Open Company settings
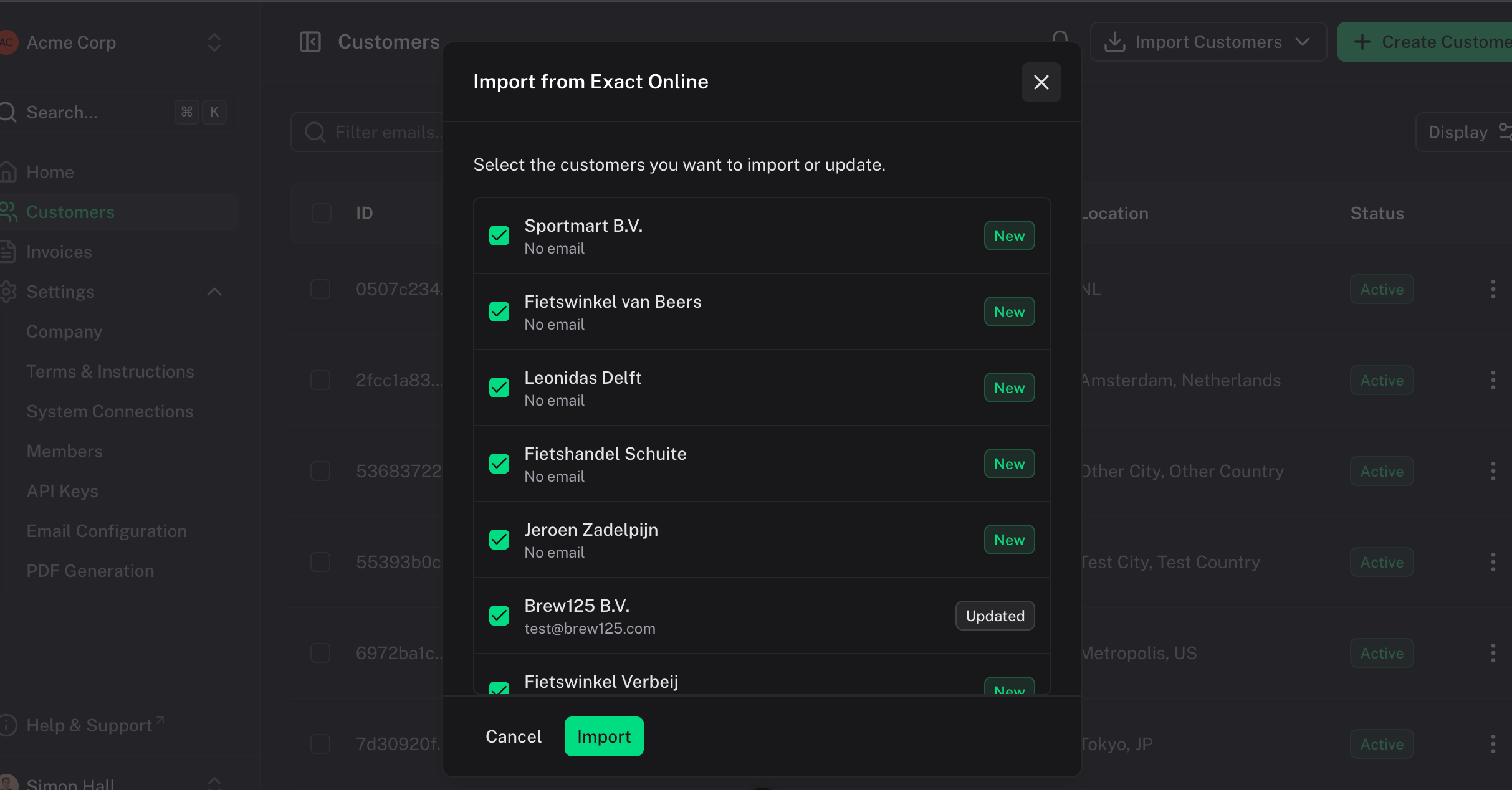 click(64, 331)
